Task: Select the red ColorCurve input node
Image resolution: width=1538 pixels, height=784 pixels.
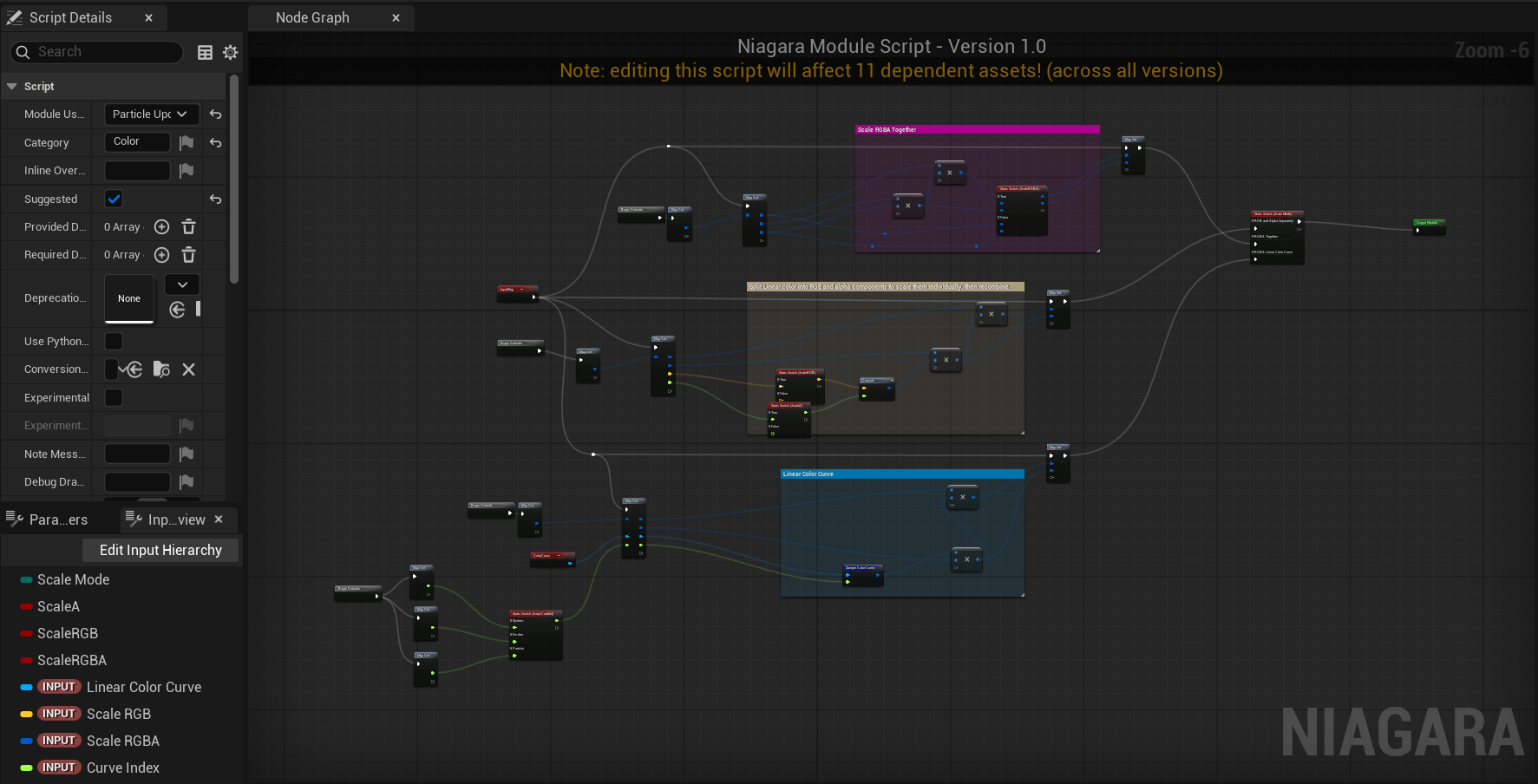Action: 553,559
